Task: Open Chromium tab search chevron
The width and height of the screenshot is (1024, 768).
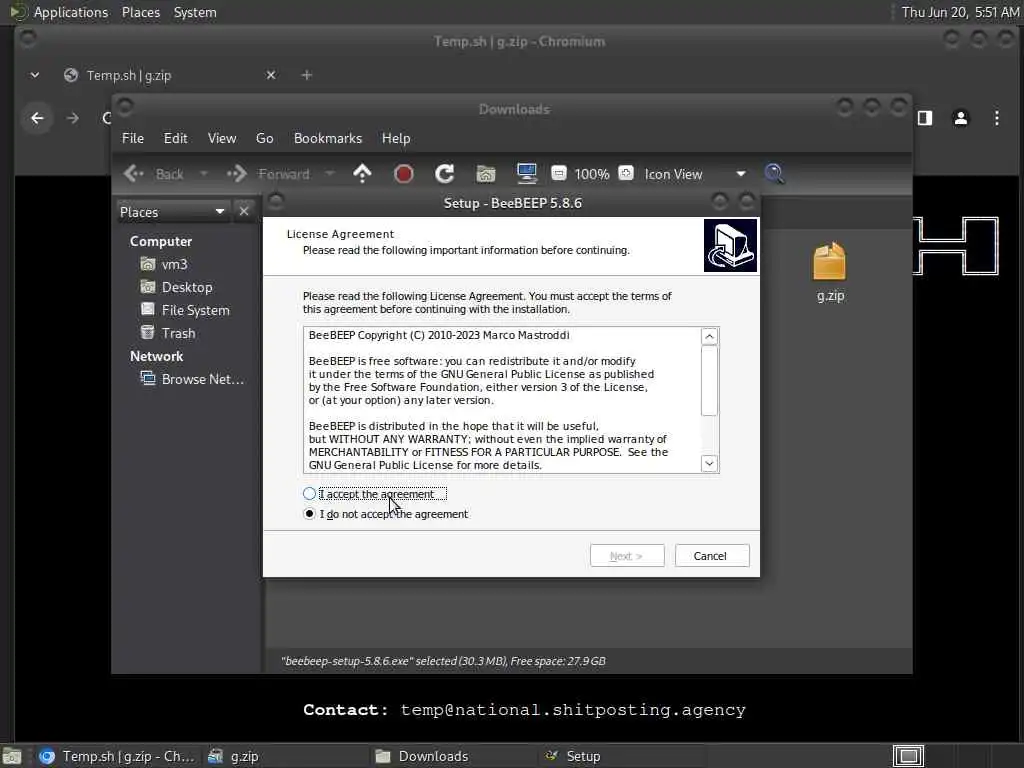Action: [x=35, y=75]
